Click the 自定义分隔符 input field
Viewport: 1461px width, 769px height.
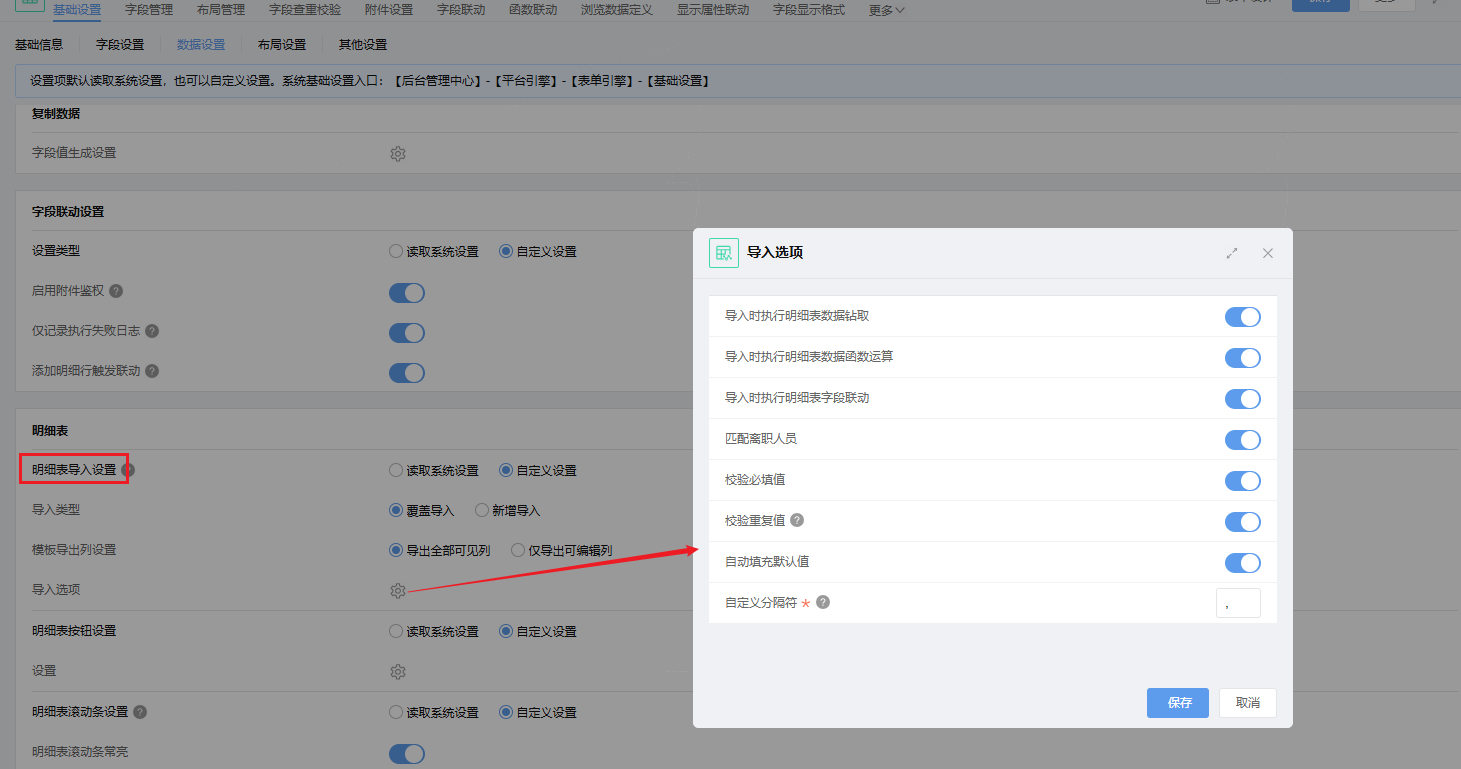pyautogui.click(x=1238, y=603)
